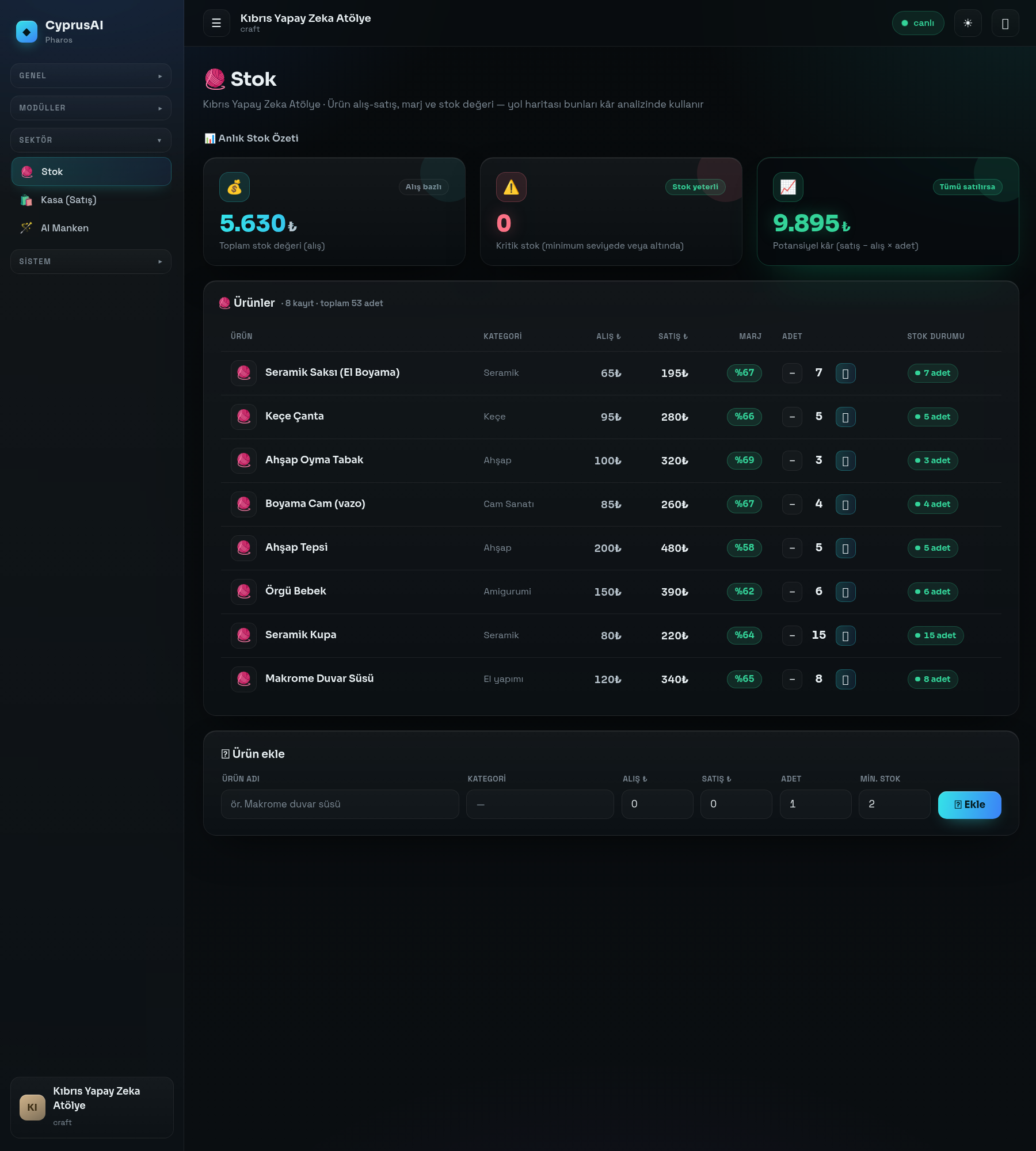Screen dimensions: 1036x1151
Task: Click the yarn icon of Seramik Saksı row
Action: click(x=243, y=373)
